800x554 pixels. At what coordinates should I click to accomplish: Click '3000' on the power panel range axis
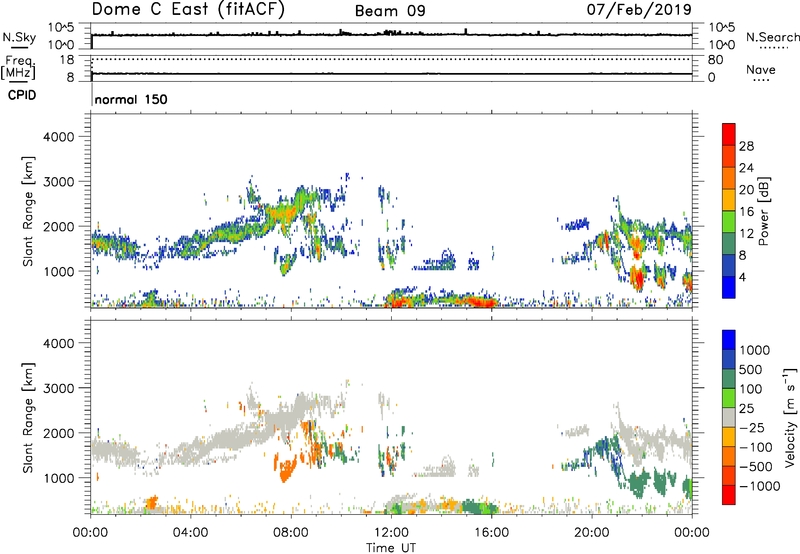click(59, 182)
